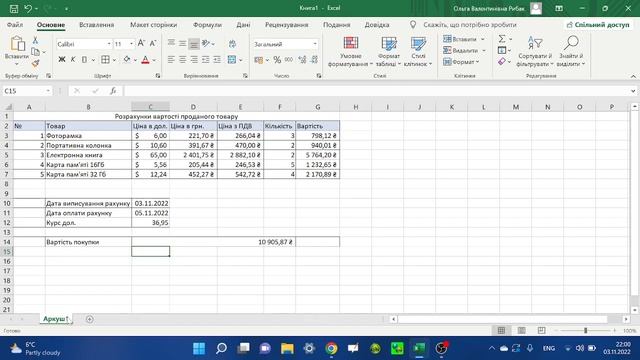Viewport: 640px width, 360px height.
Task: Switch to Вставлення tab
Action: pyautogui.click(x=96, y=25)
